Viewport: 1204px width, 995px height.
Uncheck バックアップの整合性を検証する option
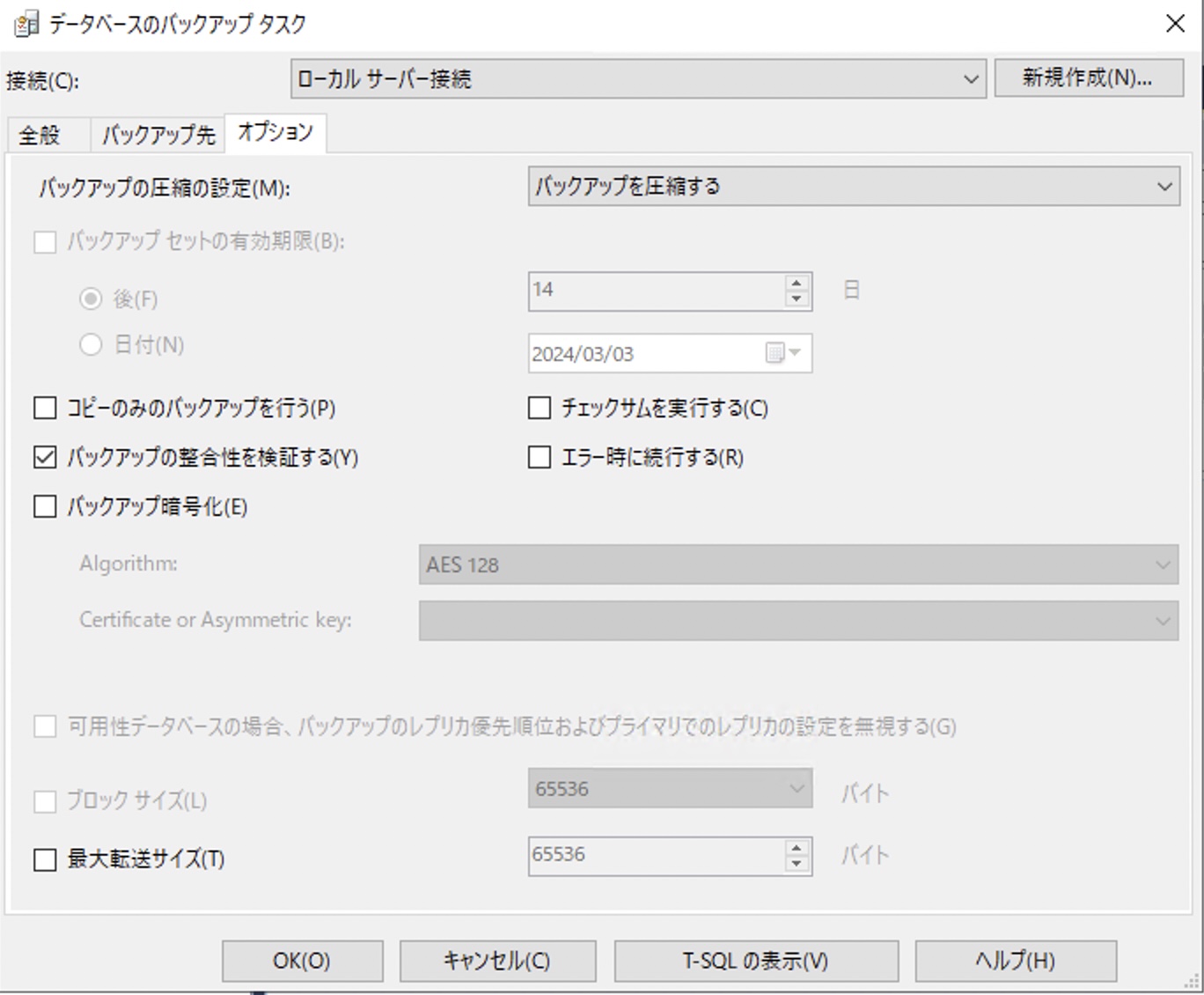click(x=45, y=457)
